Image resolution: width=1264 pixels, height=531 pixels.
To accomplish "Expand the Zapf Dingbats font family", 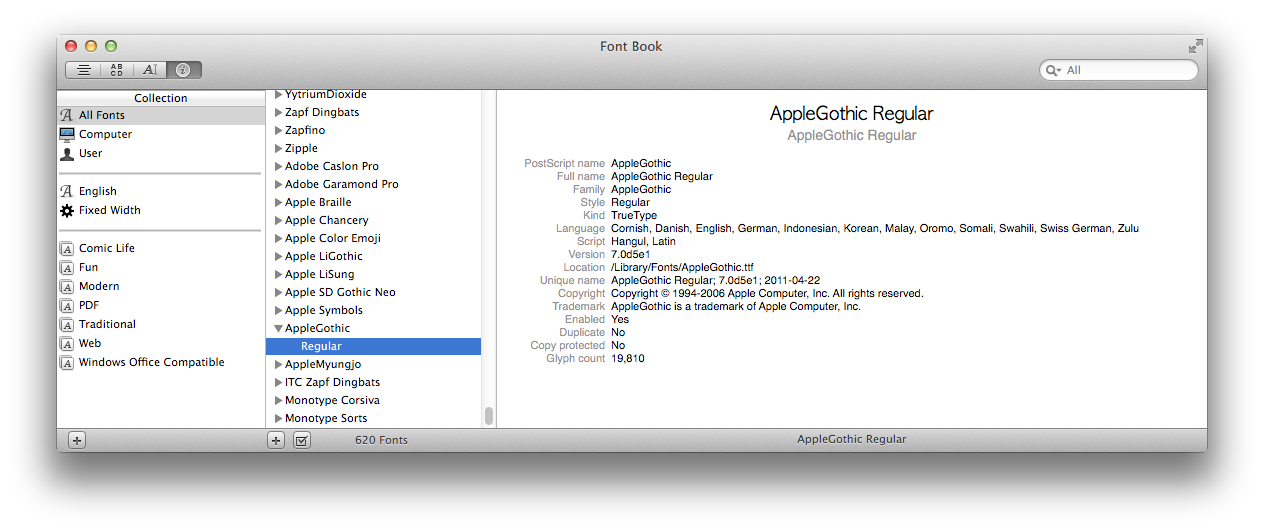I will click(x=279, y=112).
